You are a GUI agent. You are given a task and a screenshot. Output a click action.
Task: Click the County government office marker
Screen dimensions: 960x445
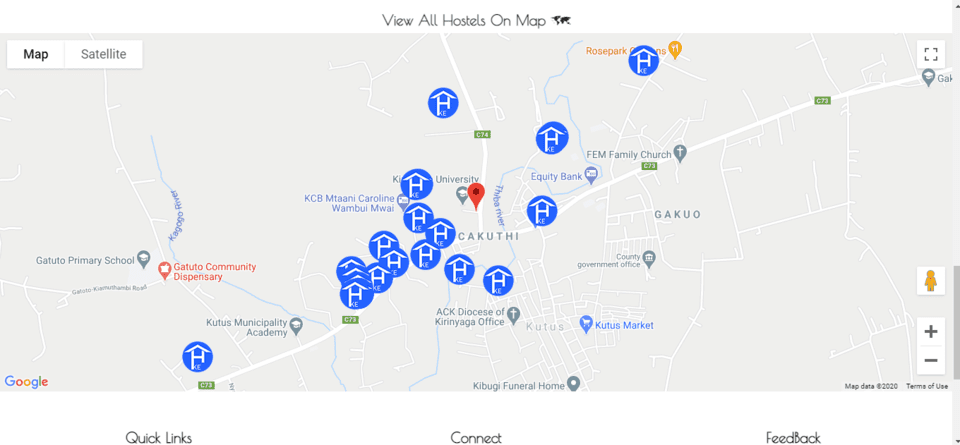649,258
